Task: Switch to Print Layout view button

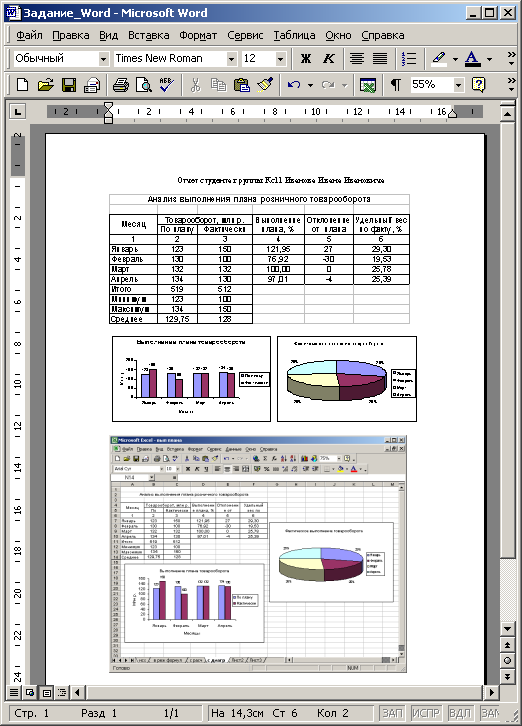Action: 46,693
